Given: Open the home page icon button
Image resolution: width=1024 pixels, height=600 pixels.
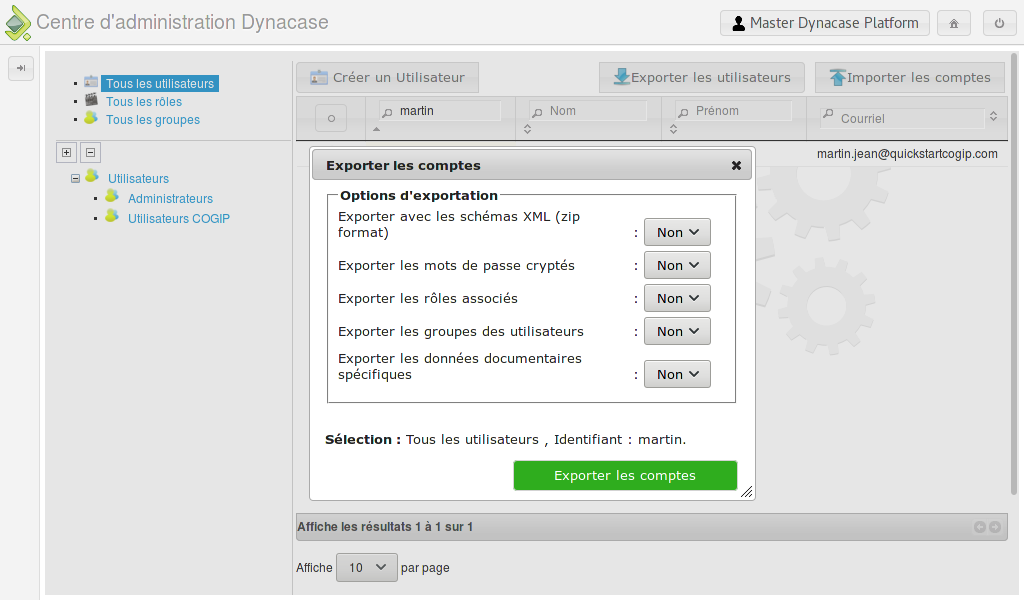Looking at the screenshot, I should (953, 24).
